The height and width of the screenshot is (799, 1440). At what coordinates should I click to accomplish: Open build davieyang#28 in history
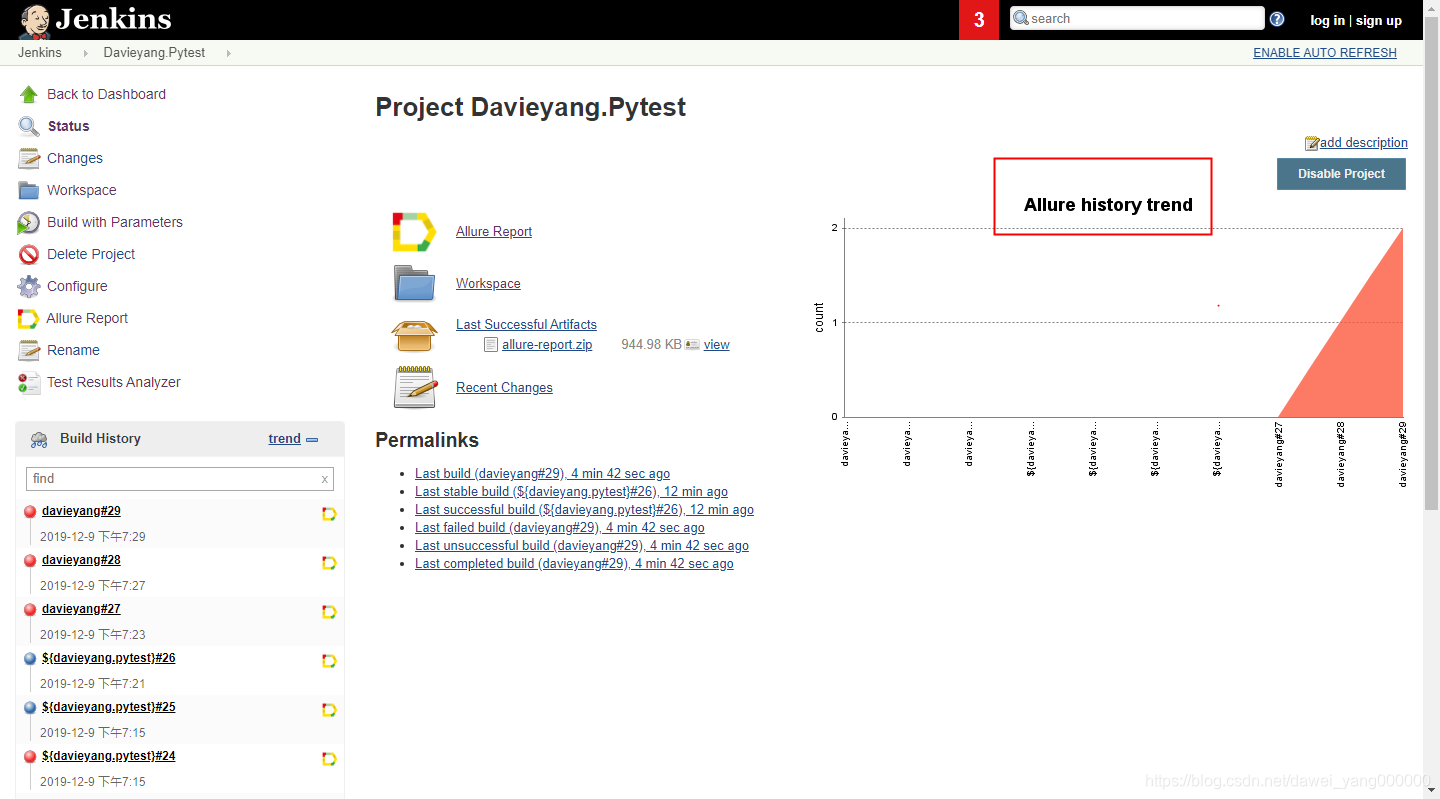coord(81,560)
